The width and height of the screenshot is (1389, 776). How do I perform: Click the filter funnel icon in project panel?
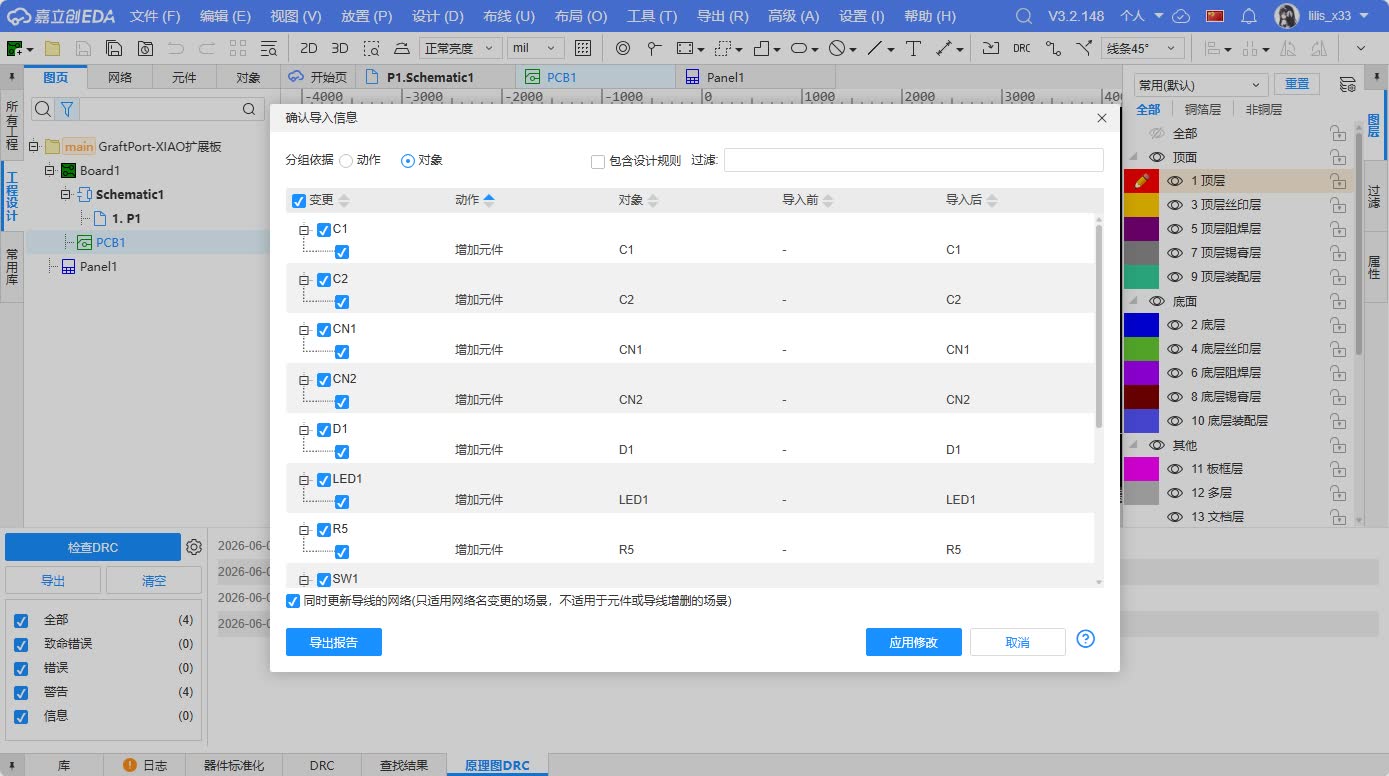pos(67,109)
